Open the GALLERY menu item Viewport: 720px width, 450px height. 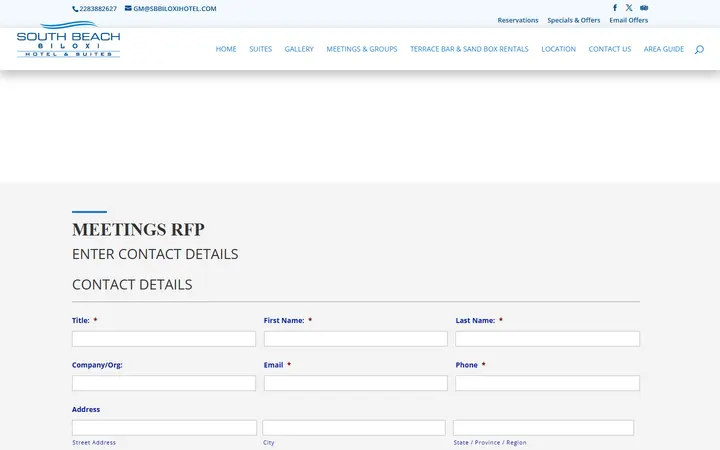coord(299,49)
